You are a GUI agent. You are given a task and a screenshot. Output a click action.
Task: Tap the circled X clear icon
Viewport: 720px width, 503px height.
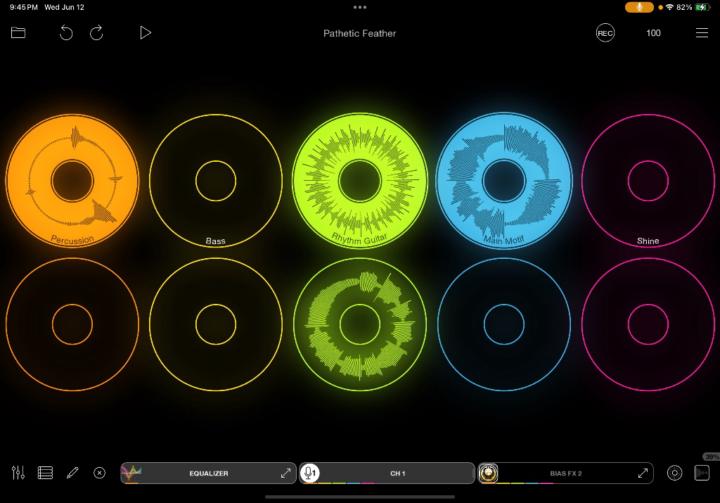99,473
